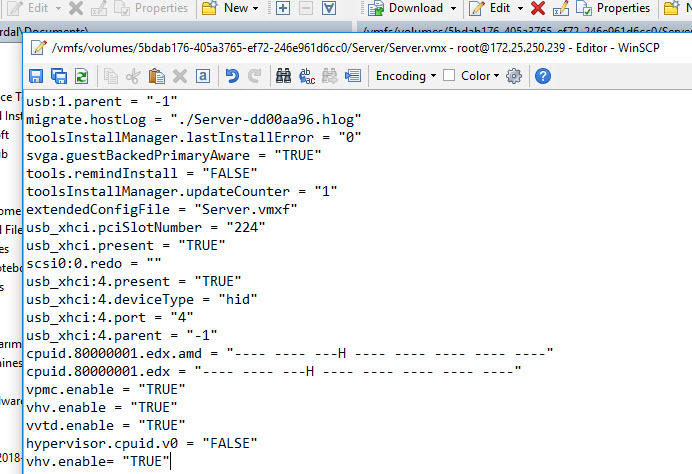The width and height of the screenshot is (692, 474).
Task: Click the Select All icon
Action: (203, 76)
